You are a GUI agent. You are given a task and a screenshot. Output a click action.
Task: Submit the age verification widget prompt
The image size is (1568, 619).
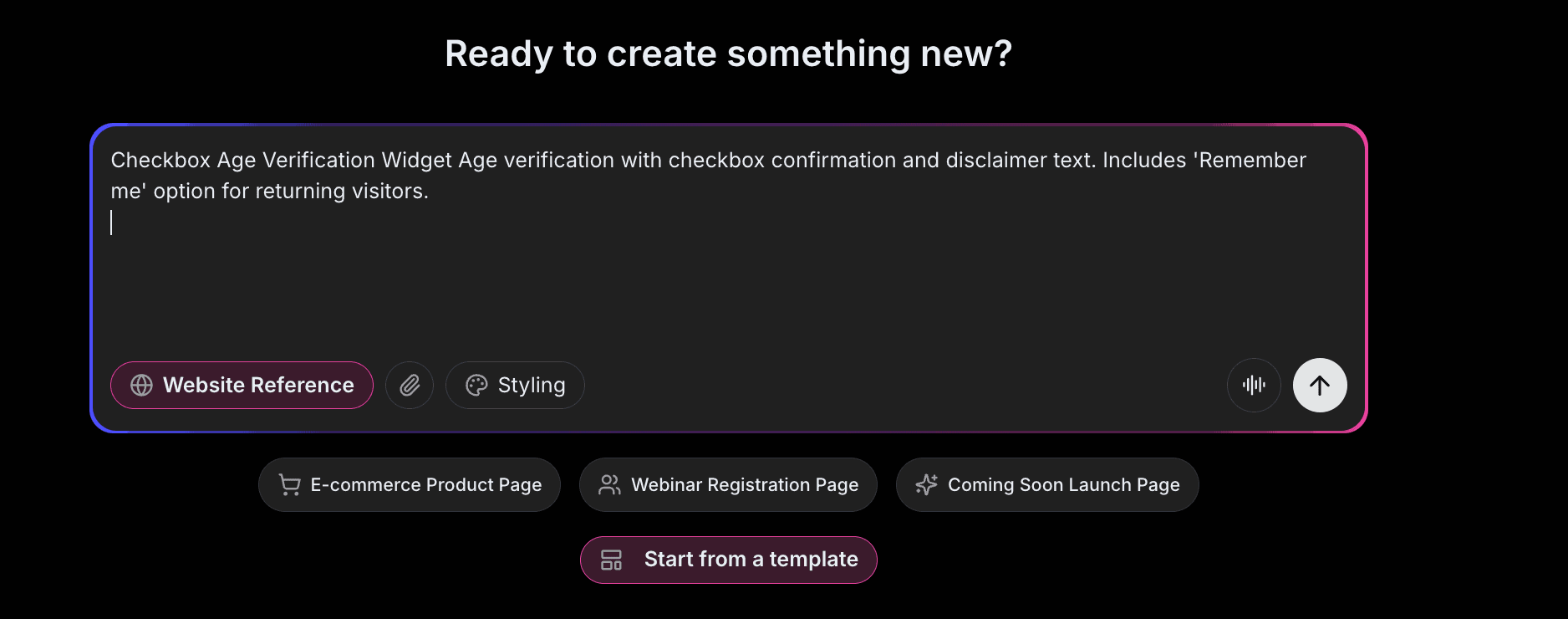[x=1319, y=385]
